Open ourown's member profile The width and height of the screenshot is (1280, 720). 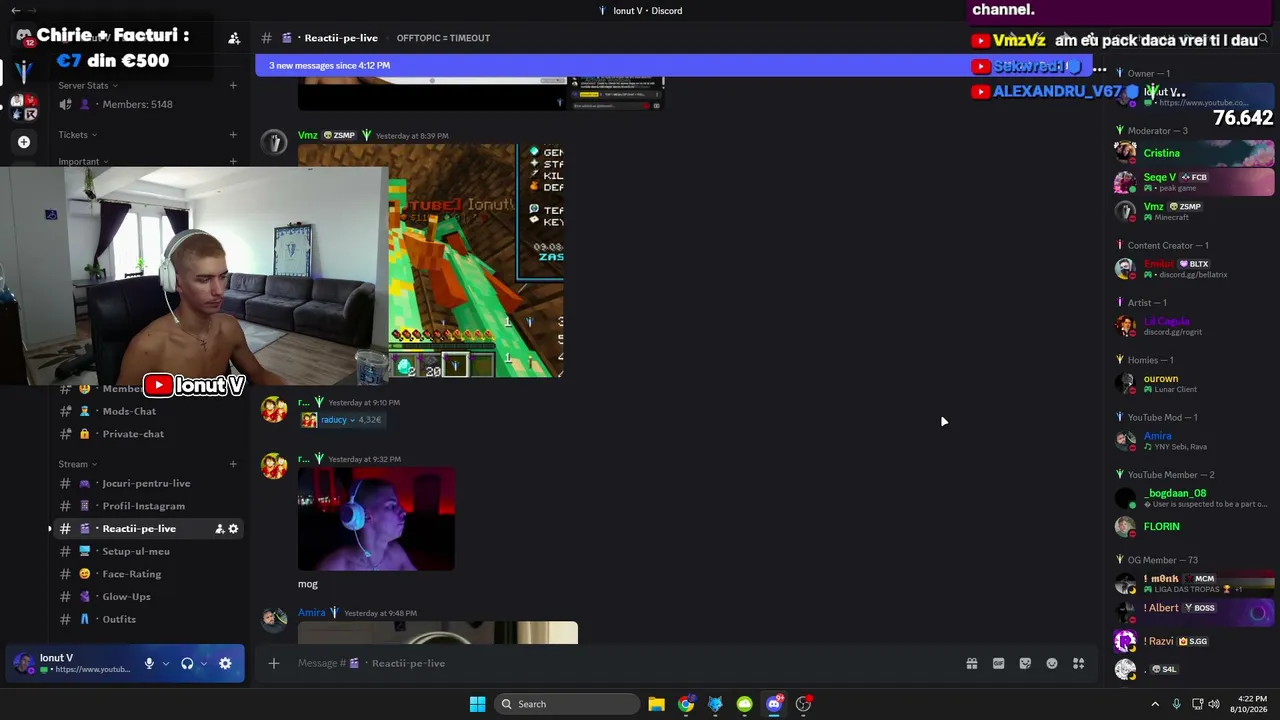click(x=1194, y=383)
